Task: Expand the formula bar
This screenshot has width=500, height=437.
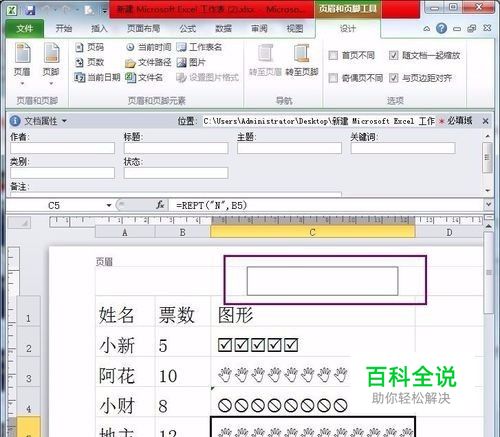Action: [489, 204]
